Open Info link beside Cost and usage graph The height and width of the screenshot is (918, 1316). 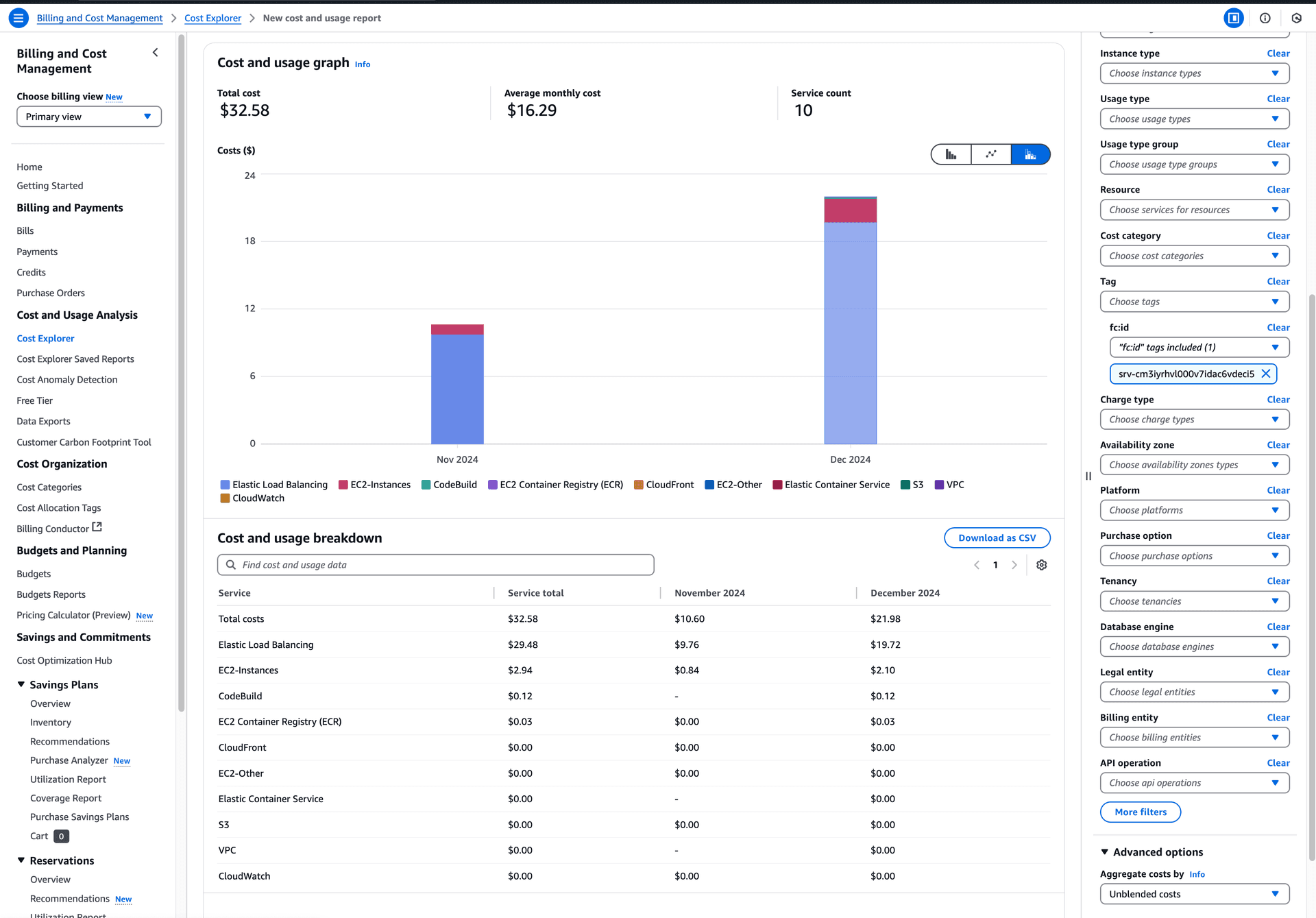[363, 64]
